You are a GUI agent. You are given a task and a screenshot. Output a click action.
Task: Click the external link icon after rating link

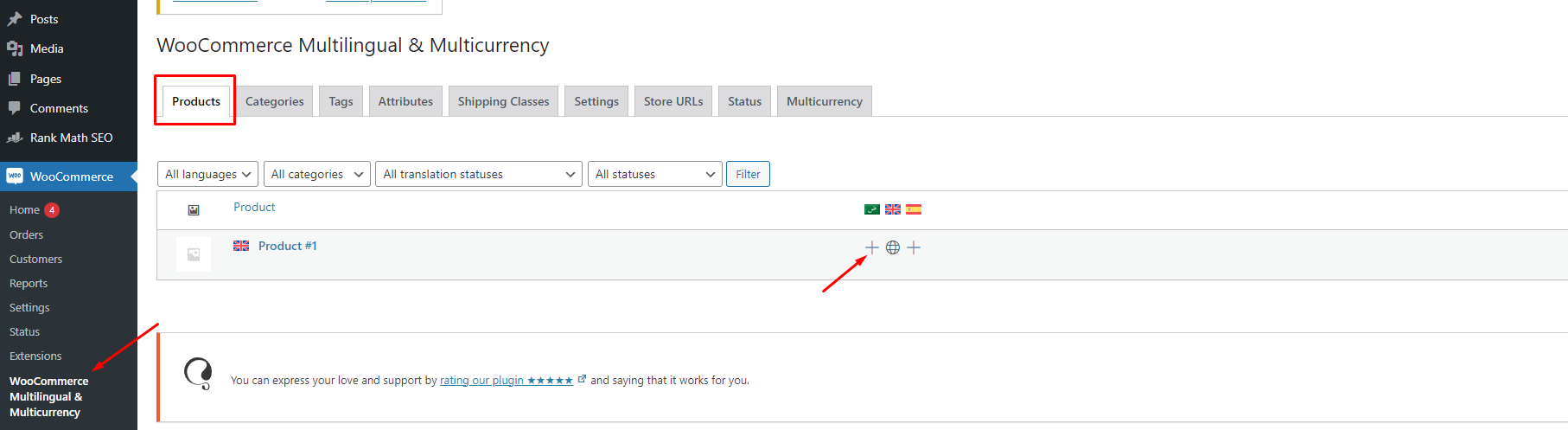[x=582, y=379]
